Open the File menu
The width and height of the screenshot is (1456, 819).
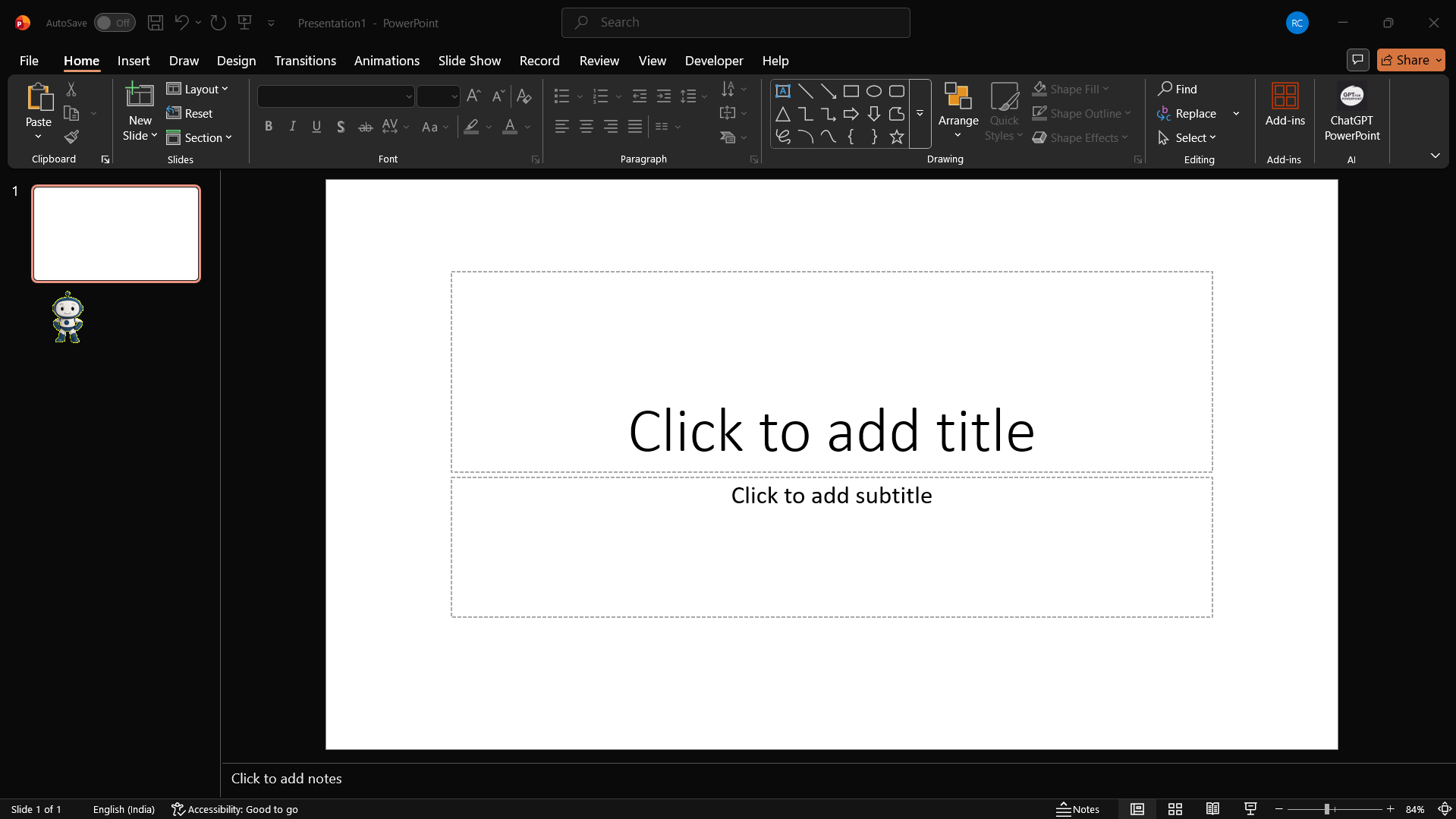(29, 61)
